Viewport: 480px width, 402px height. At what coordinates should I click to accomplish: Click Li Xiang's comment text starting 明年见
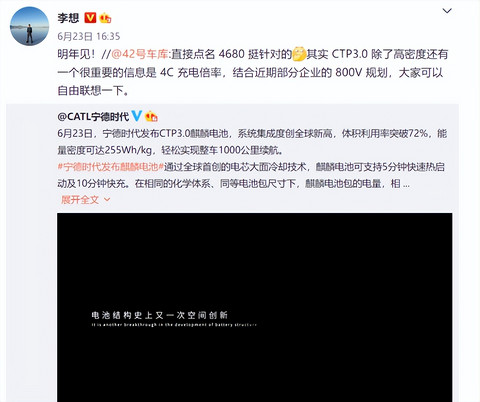(x=253, y=72)
